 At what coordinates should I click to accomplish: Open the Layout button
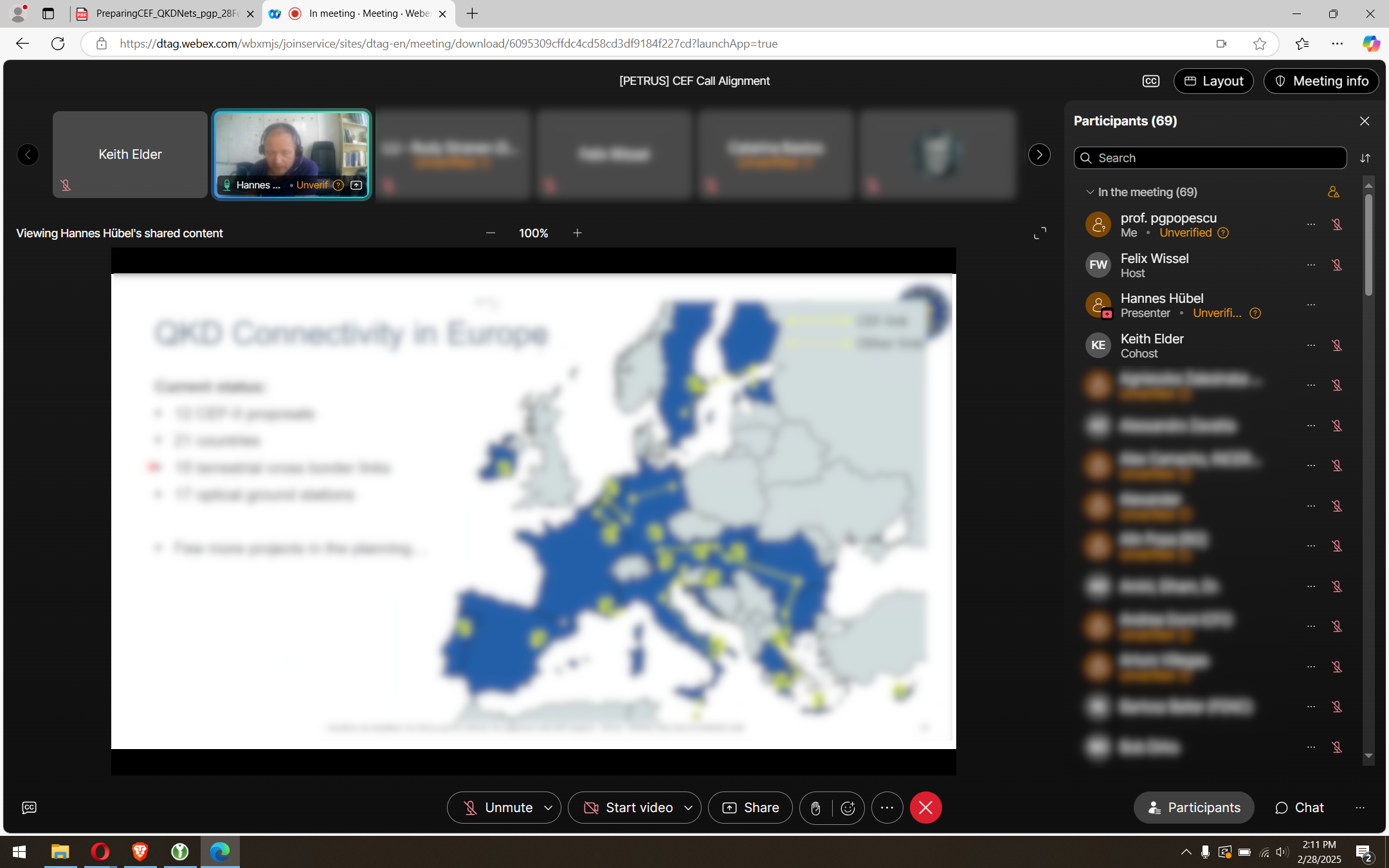click(1213, 81)
